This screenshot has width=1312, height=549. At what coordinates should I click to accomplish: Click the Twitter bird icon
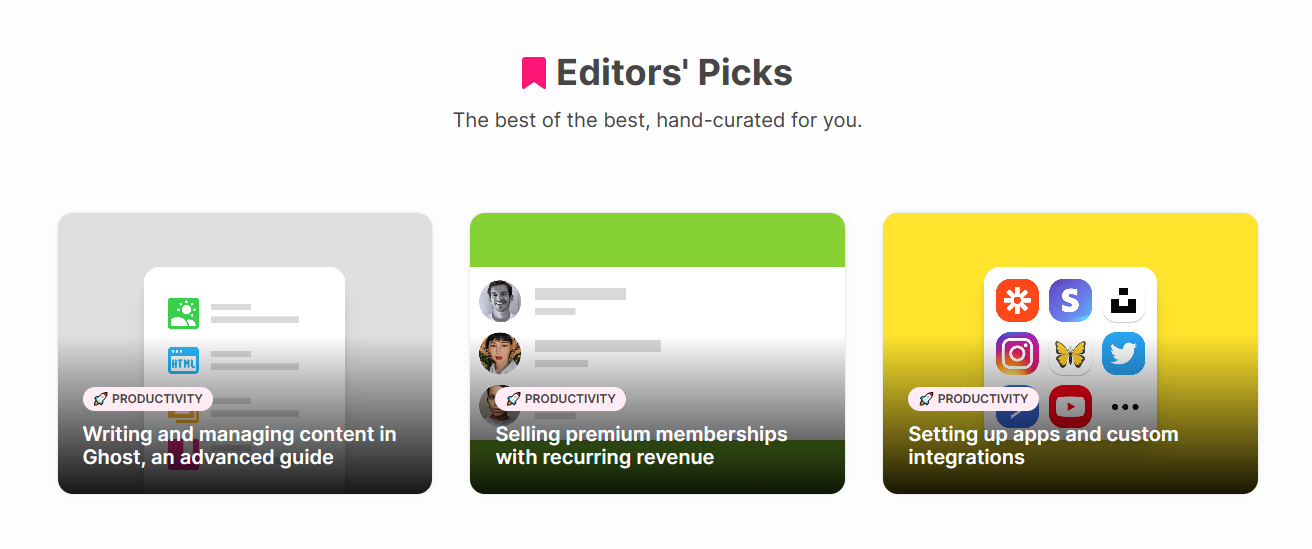[x=1123, y=354]
